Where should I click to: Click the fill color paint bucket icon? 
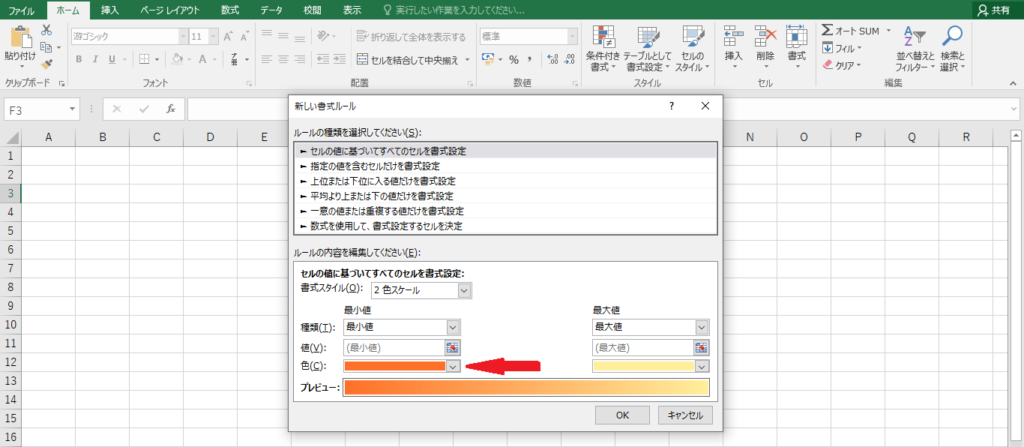point(177,59)
